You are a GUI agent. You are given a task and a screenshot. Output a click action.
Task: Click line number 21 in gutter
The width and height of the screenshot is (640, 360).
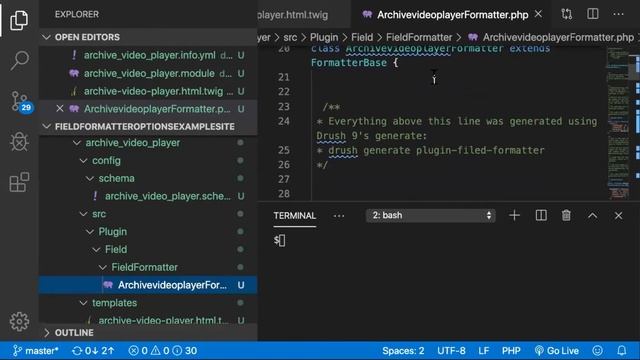[x=284, y=77]
